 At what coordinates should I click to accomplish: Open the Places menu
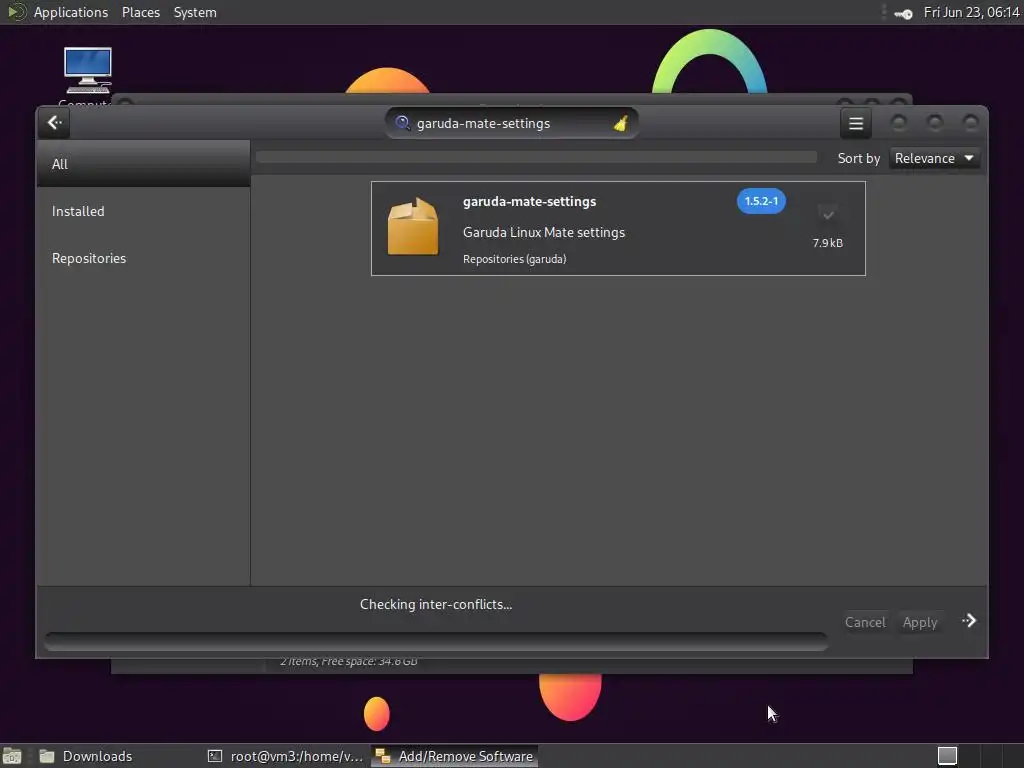coord(140,12)
